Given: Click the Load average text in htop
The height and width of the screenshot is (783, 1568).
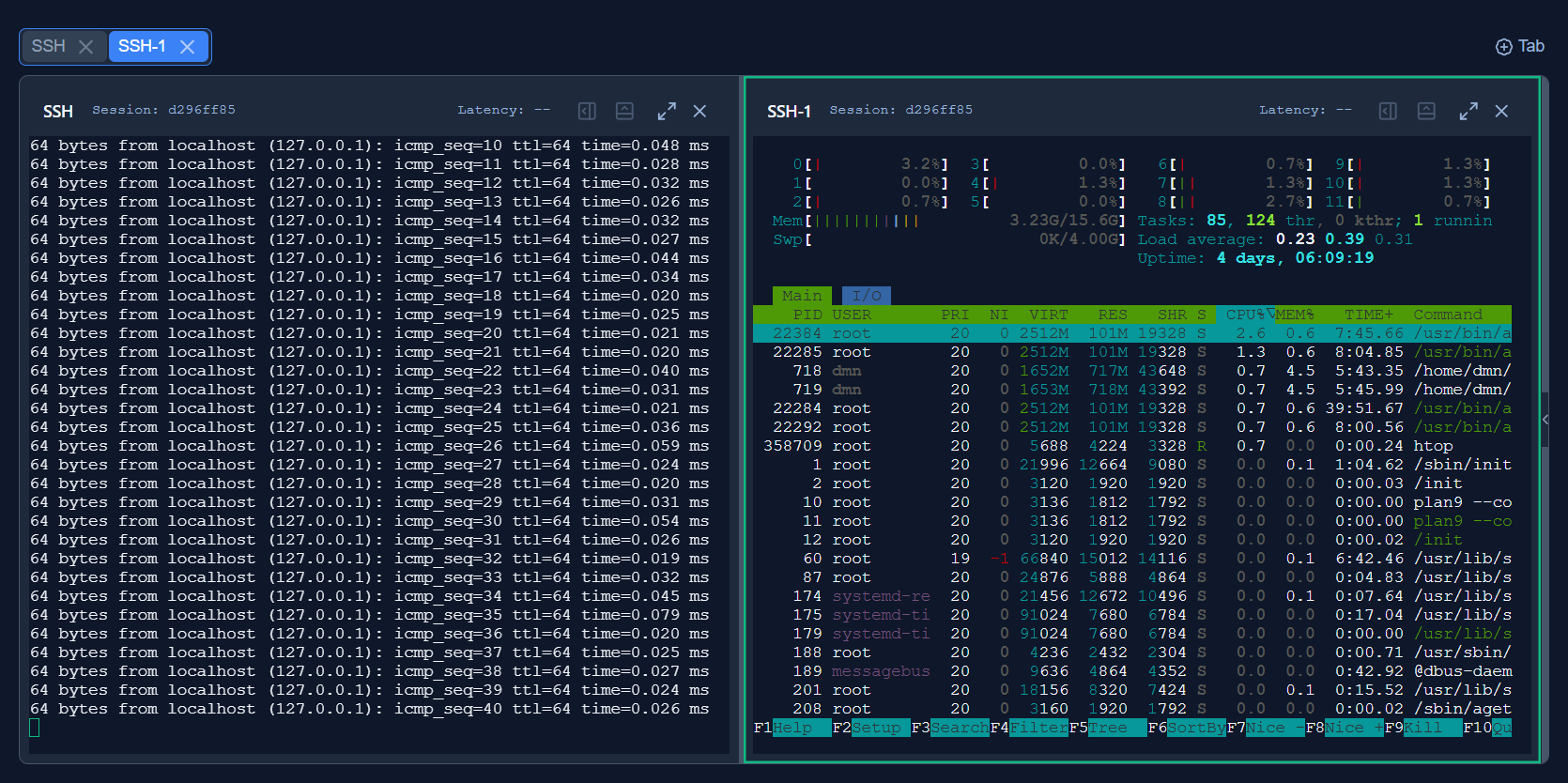Looking at the screenshot, I should pos(1275,239).
